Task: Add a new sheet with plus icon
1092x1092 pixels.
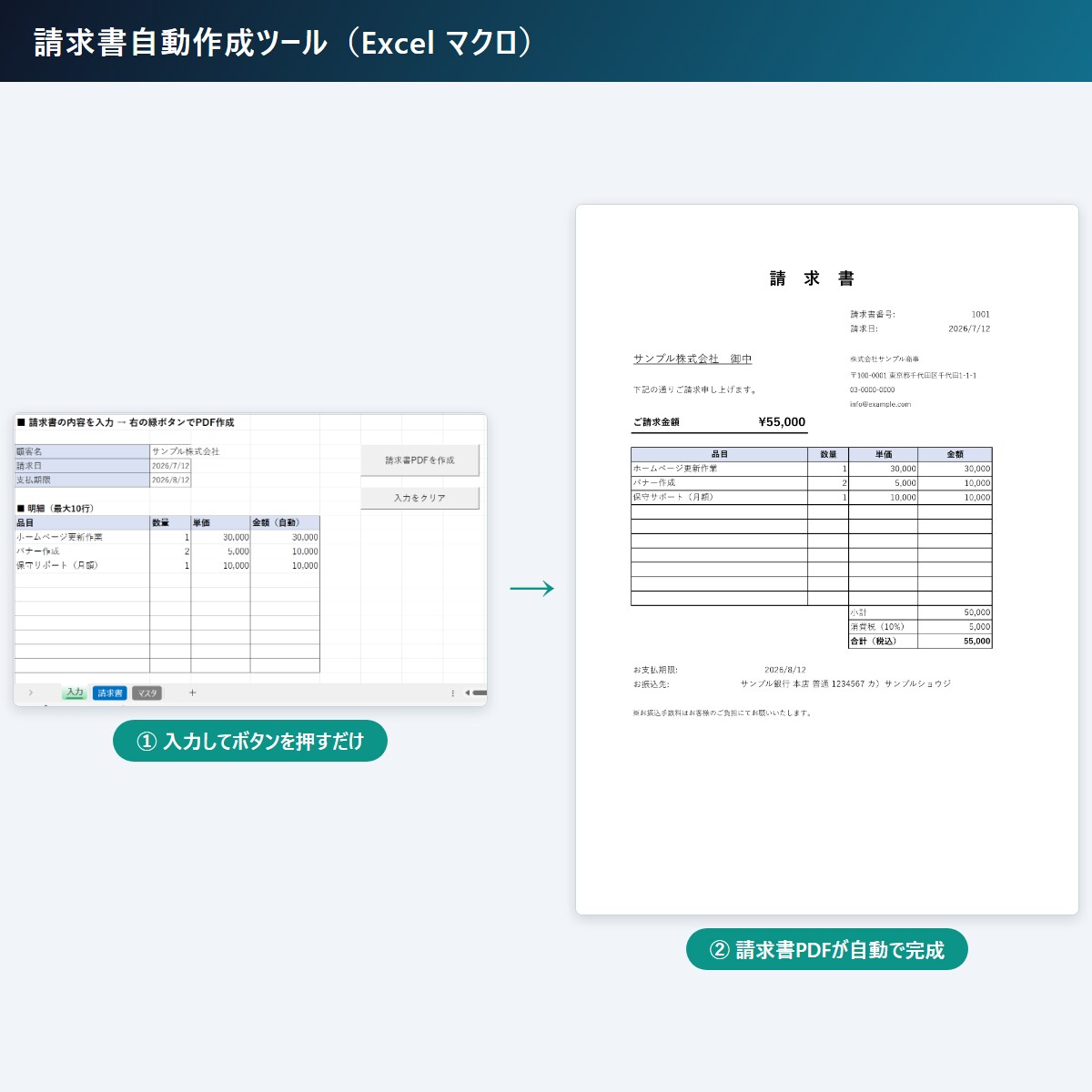Action: coord(192,693)
